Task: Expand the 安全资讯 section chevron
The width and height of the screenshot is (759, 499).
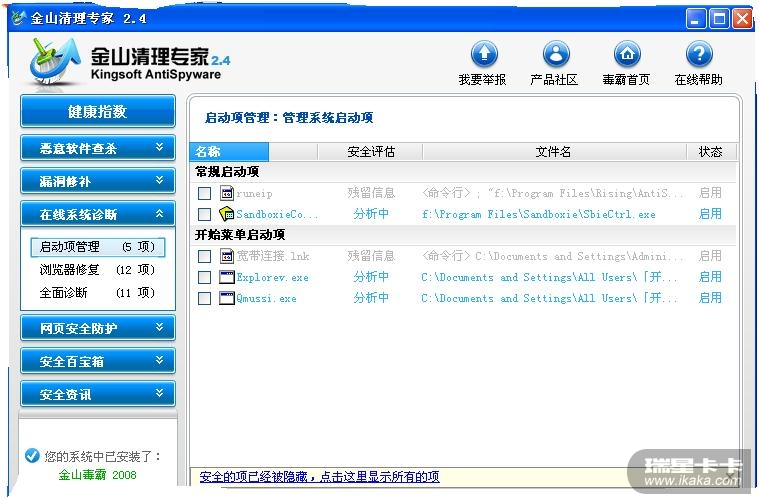Action: click(159, 393)
